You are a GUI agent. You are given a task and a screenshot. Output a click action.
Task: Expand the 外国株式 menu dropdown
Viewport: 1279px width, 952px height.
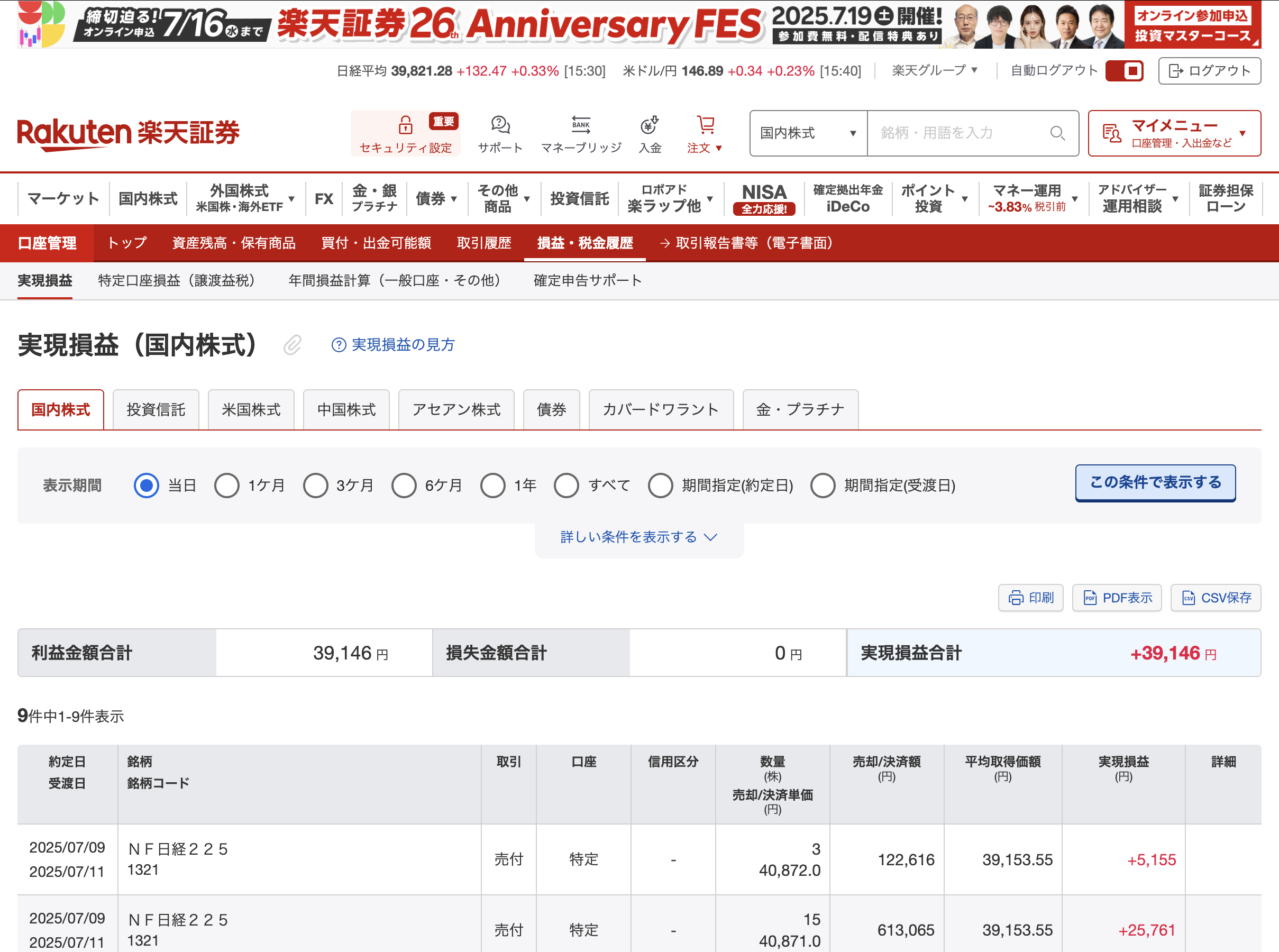point(245,198)
